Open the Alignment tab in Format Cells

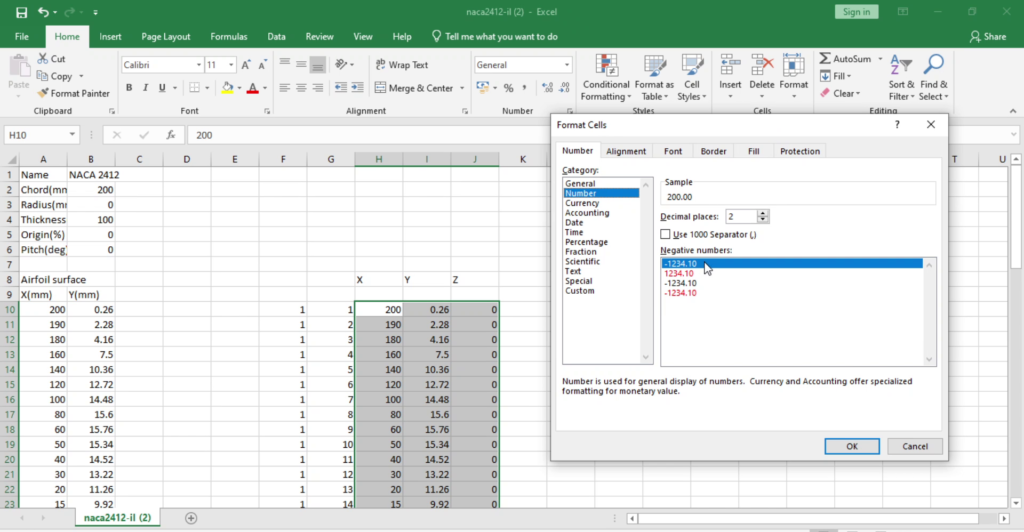coord(626,151)
